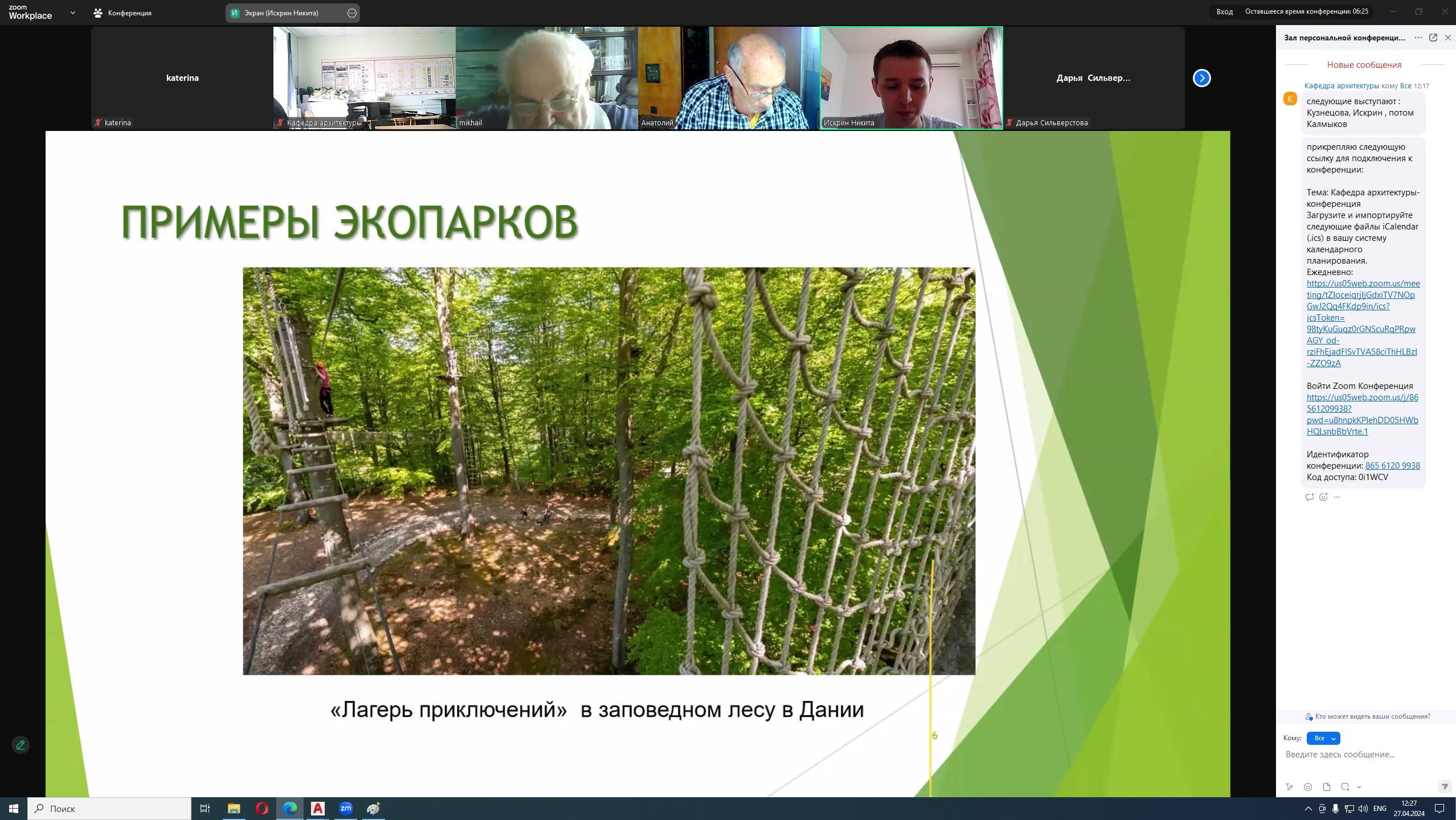Click the screenshot capture icon in chat

(1345, 787)
